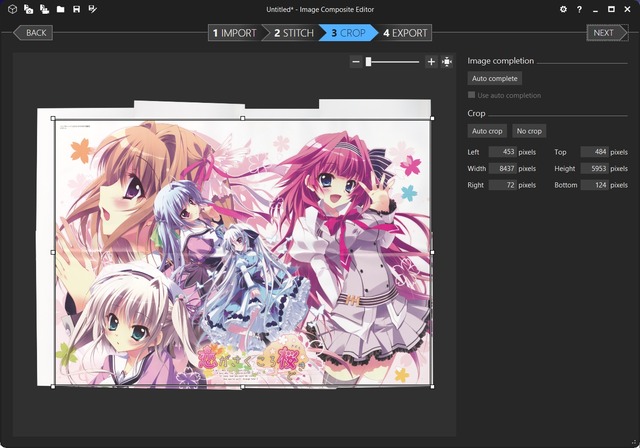The image size is (640, 448).
Task: Create new panorama from cube icon
Action: coord(12,9)
